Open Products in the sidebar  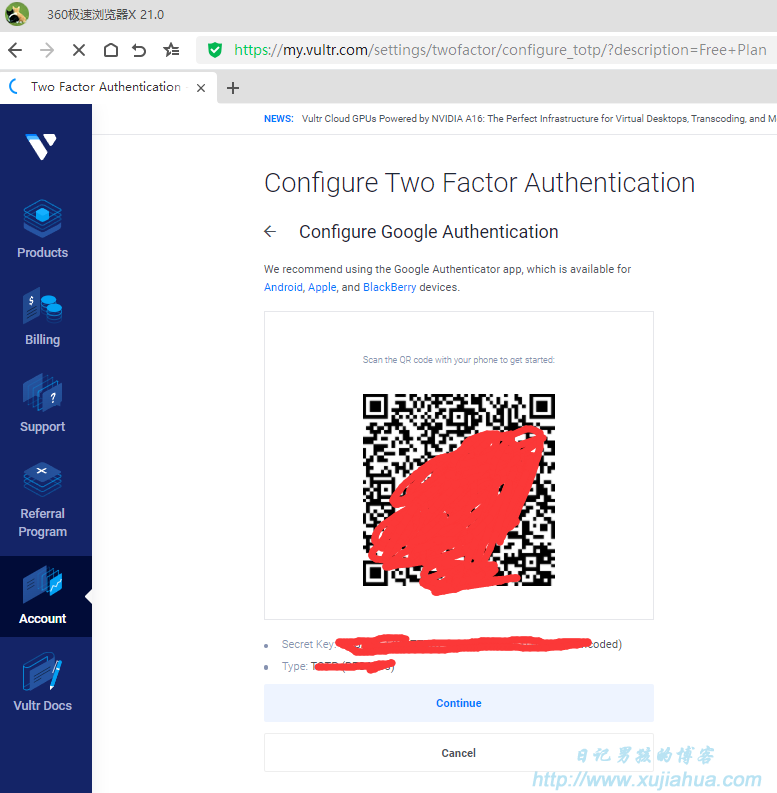coord(42,229)
